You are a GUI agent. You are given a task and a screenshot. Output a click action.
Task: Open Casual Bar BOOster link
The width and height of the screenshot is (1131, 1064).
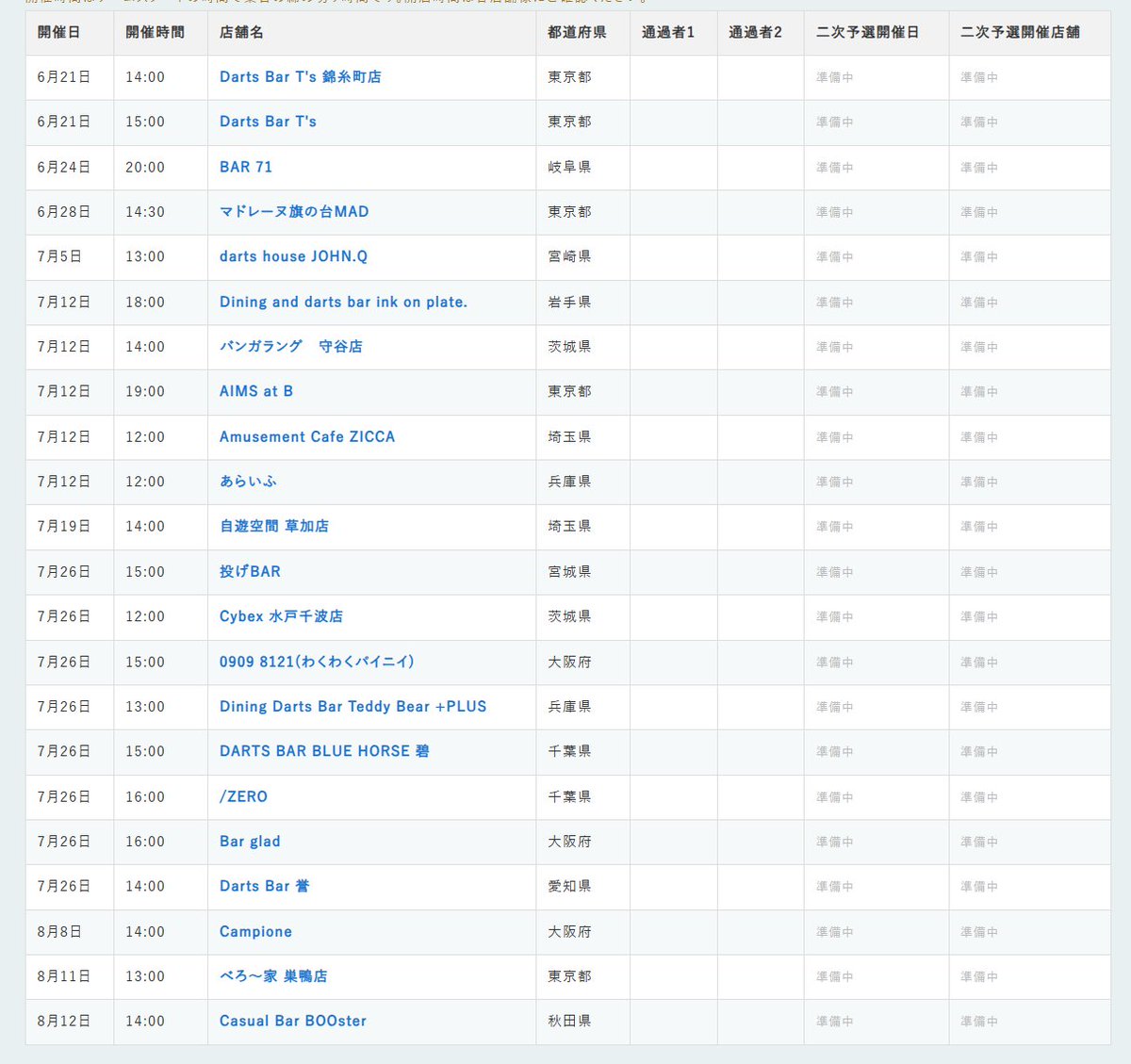pyautogui.click(x=293, y=1021)
